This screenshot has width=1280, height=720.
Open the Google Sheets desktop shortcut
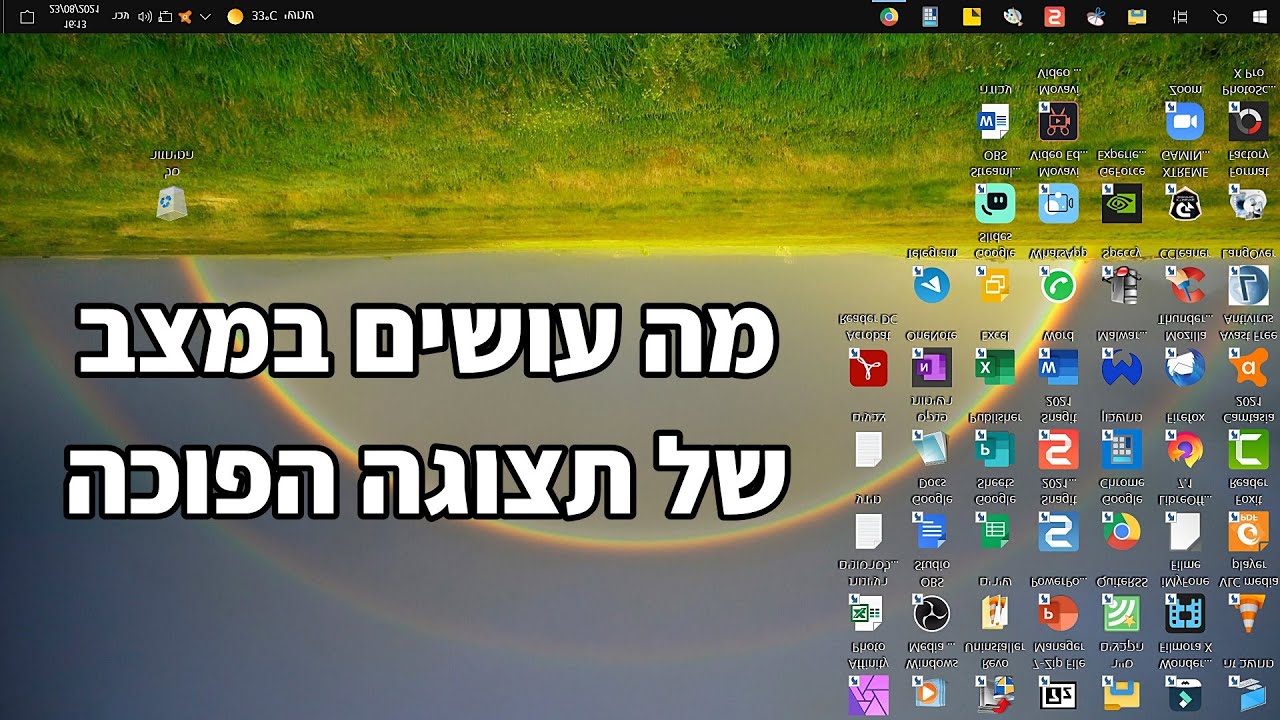point(995,531)
